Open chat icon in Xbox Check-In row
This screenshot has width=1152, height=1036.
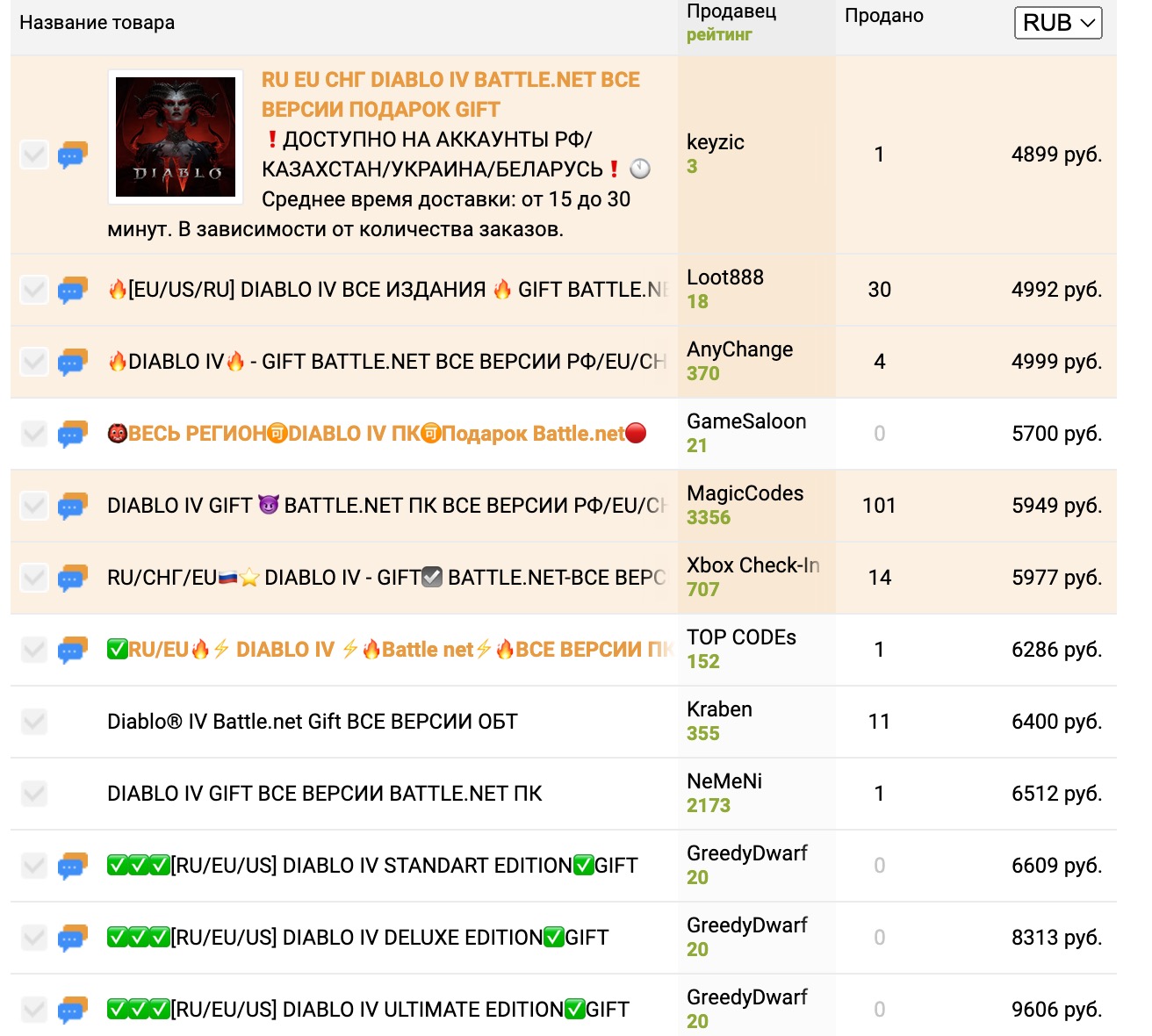73,578
